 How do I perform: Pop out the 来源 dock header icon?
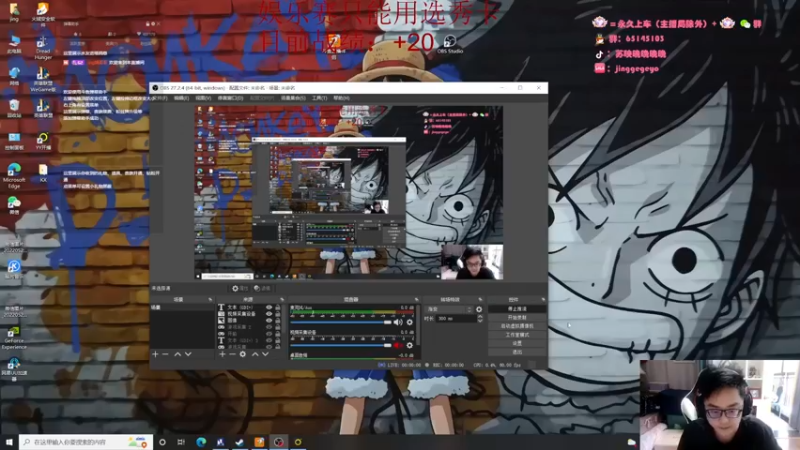(282, 299)
